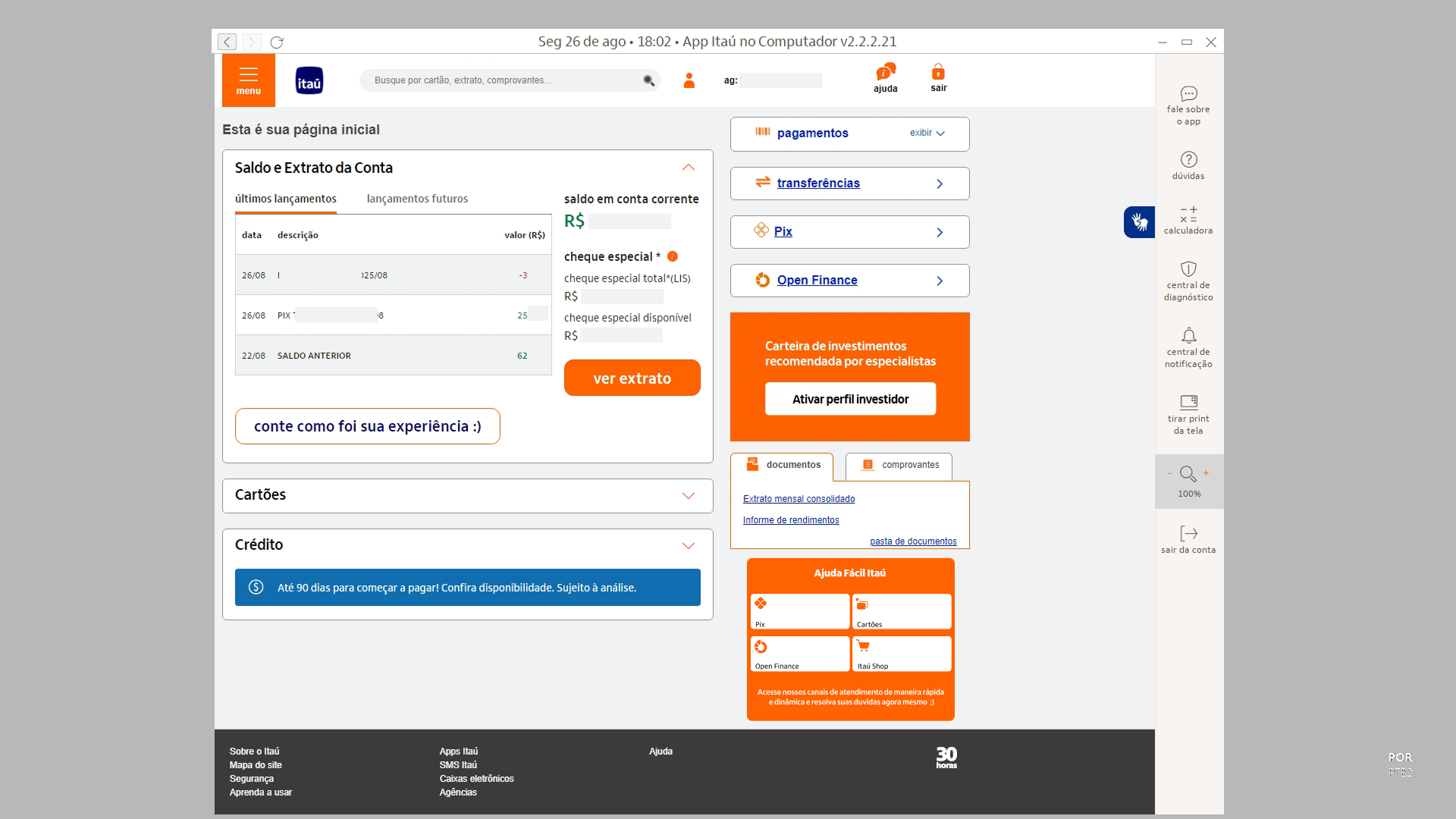Select the comprovantes tab
1456x819 pixels.
click(x=899, y=465)
